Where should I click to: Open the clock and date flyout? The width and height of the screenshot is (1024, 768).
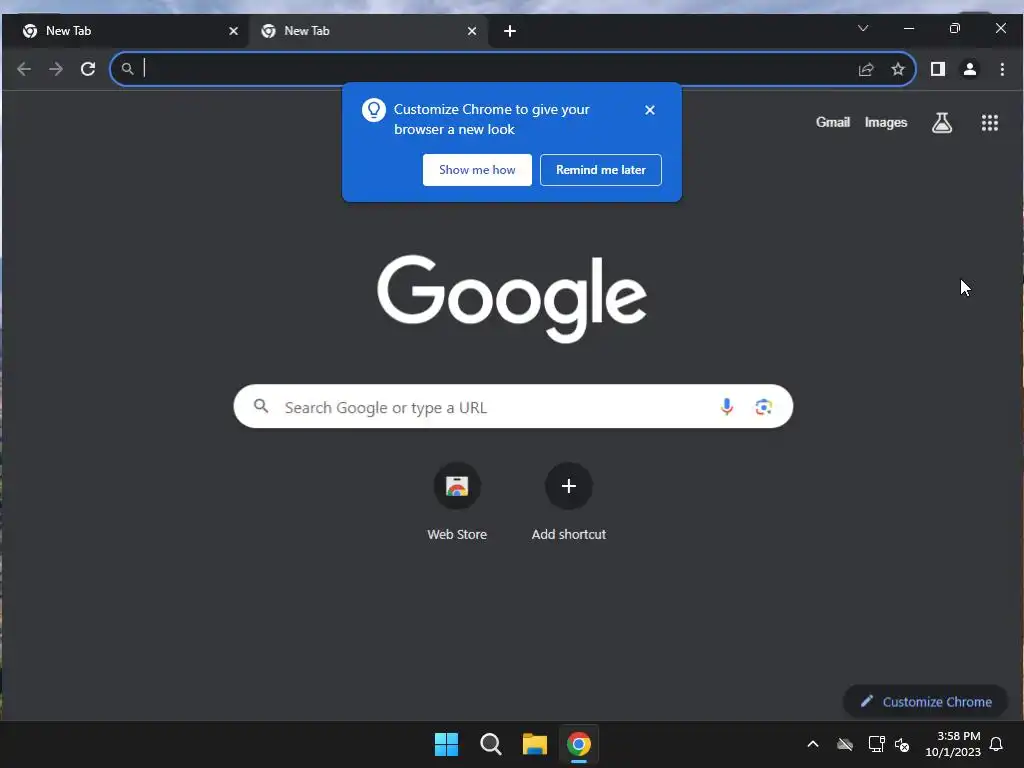pos(953,744)
